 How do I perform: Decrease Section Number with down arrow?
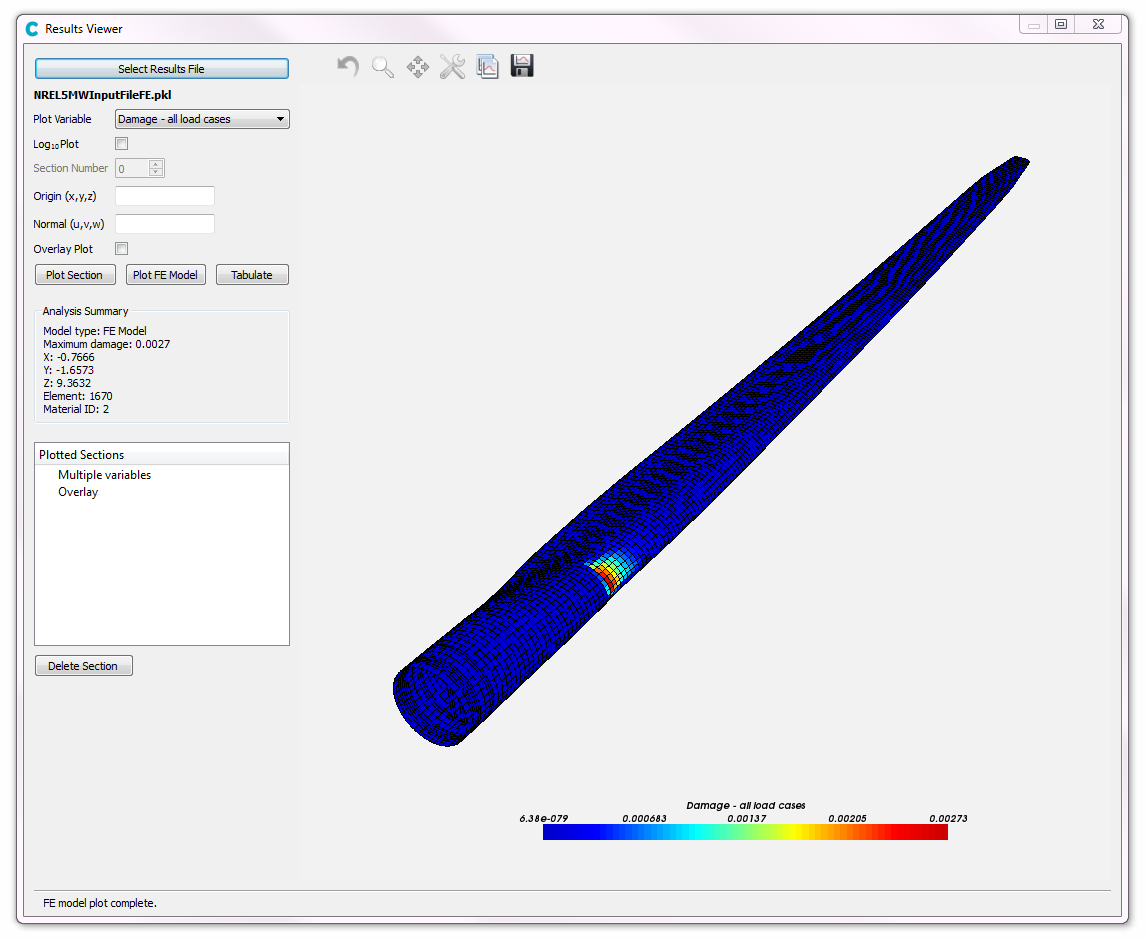click(x=156, y=173)
